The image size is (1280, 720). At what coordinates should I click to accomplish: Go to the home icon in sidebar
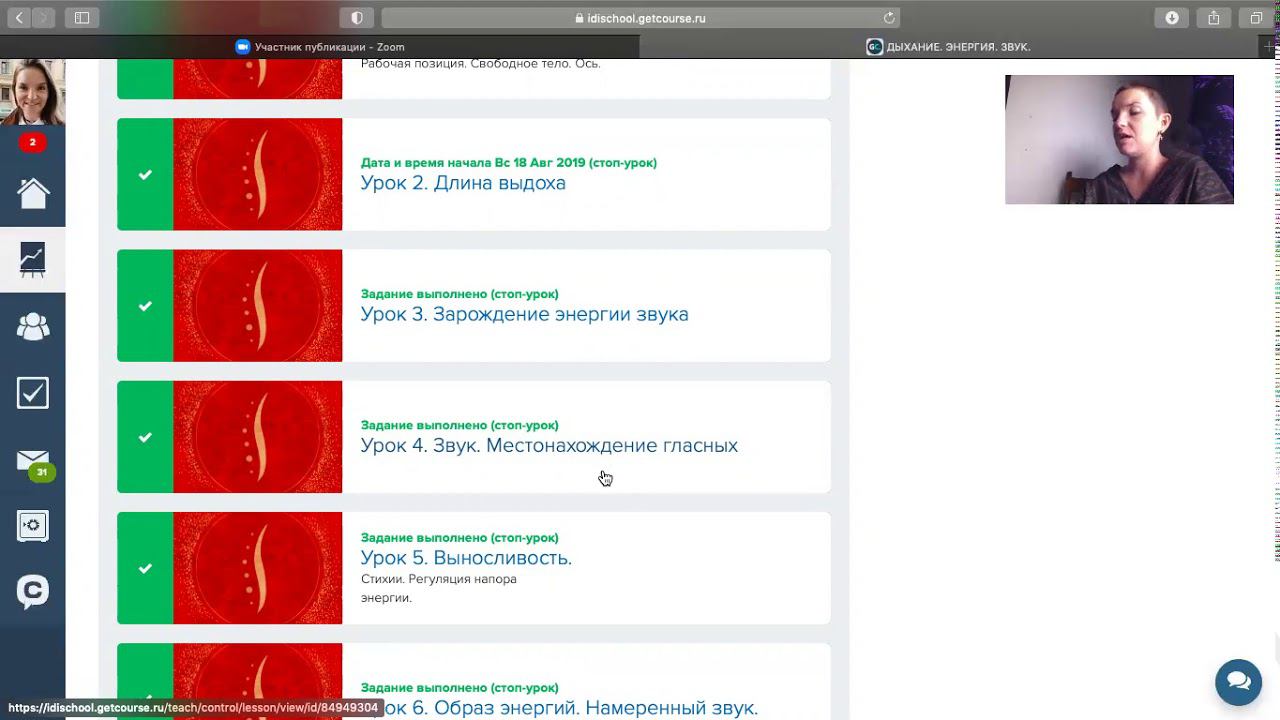pyautogui.click(x=33, y=193)
